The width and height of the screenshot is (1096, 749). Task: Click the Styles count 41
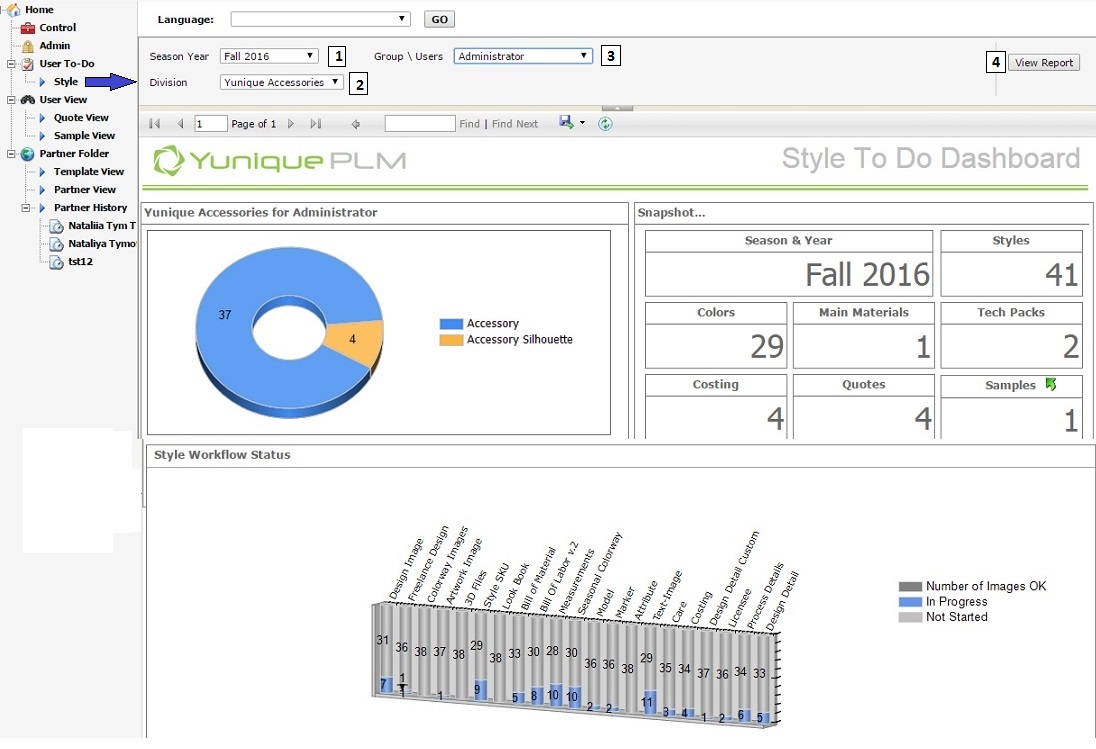[x=1061, y=275]
